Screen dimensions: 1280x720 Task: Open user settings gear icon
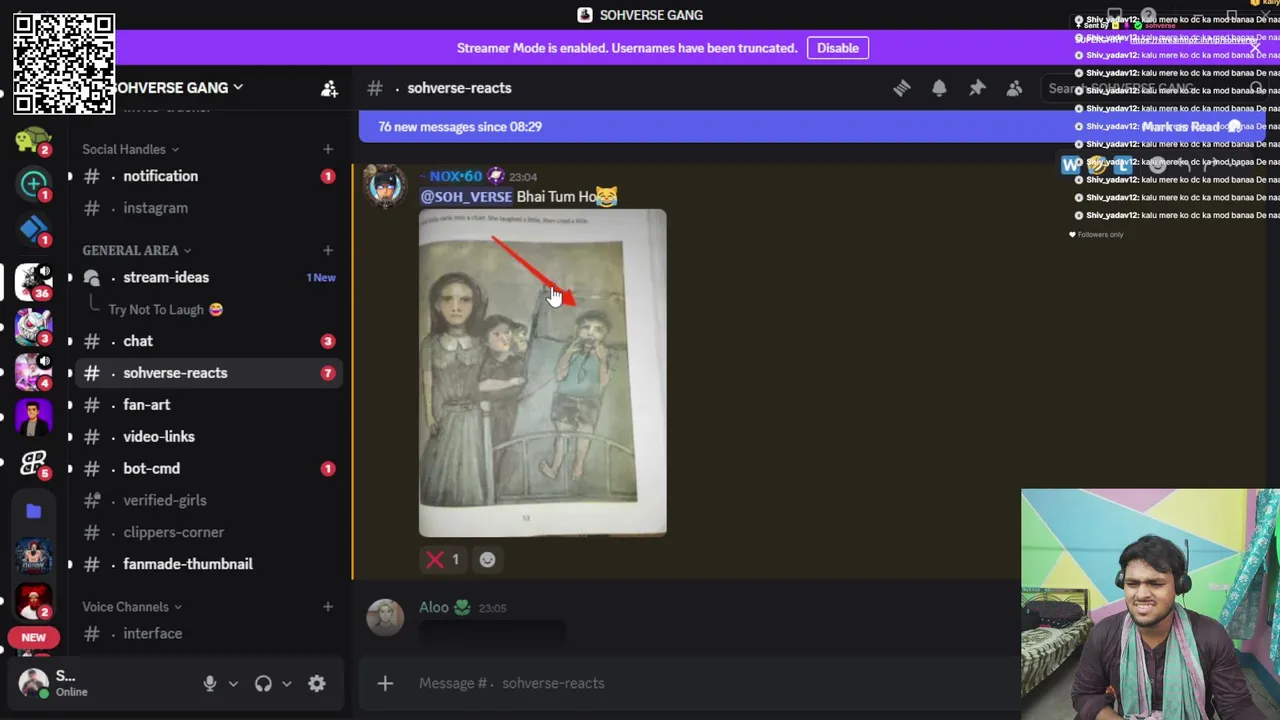click(x=317, y=684)
